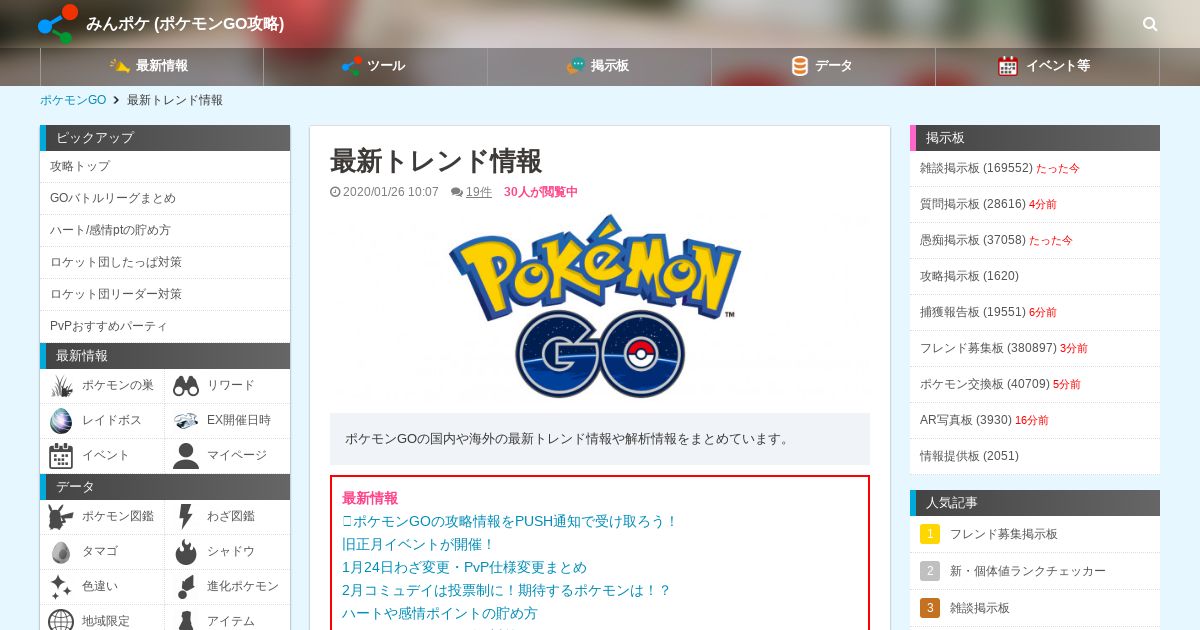Image resolution: width=1200 pixels, height=630 pixels.
Task: Select the データ database icon
Action: click(x=800, y=66)
